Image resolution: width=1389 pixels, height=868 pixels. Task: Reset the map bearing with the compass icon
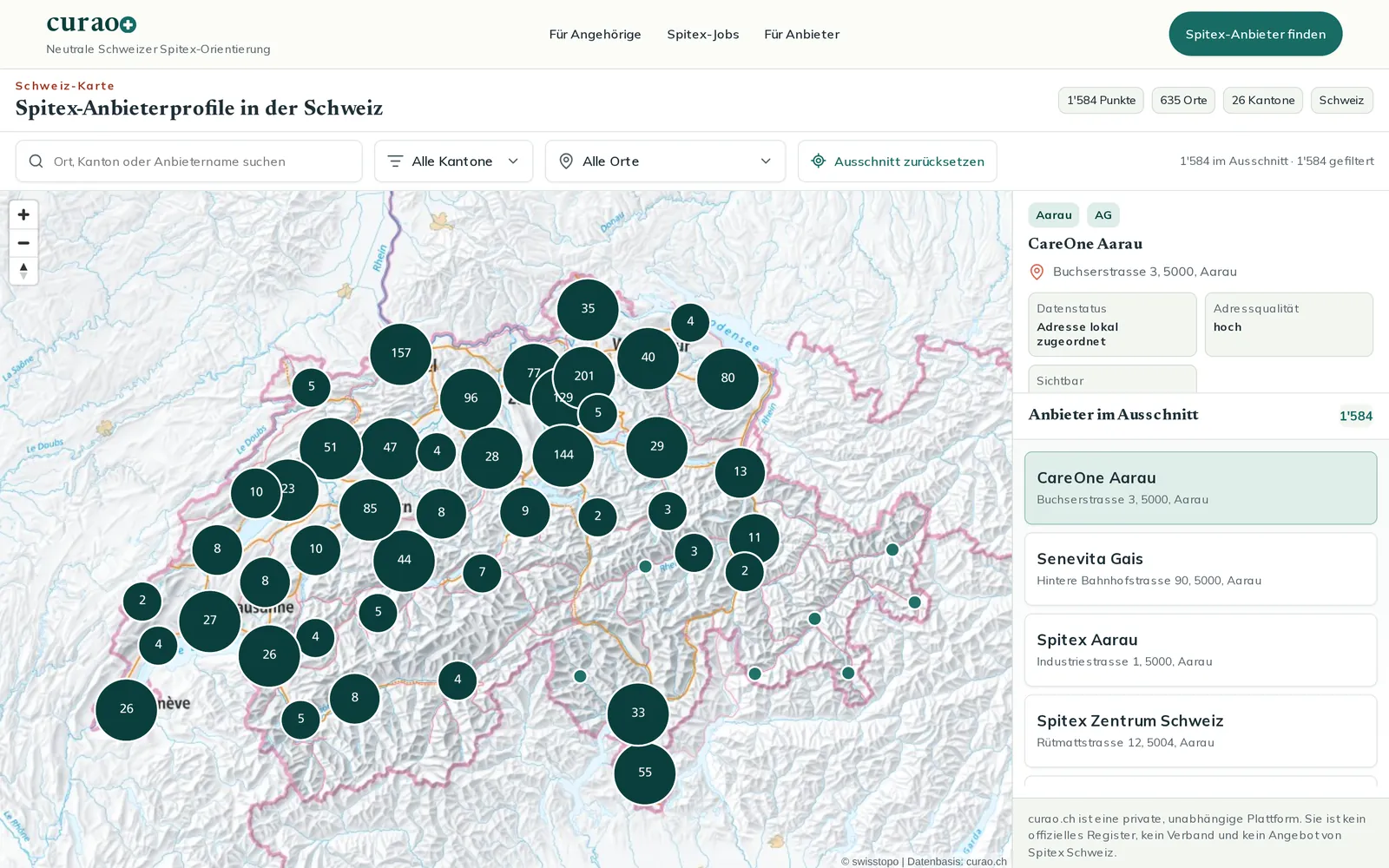click(23, 271)
